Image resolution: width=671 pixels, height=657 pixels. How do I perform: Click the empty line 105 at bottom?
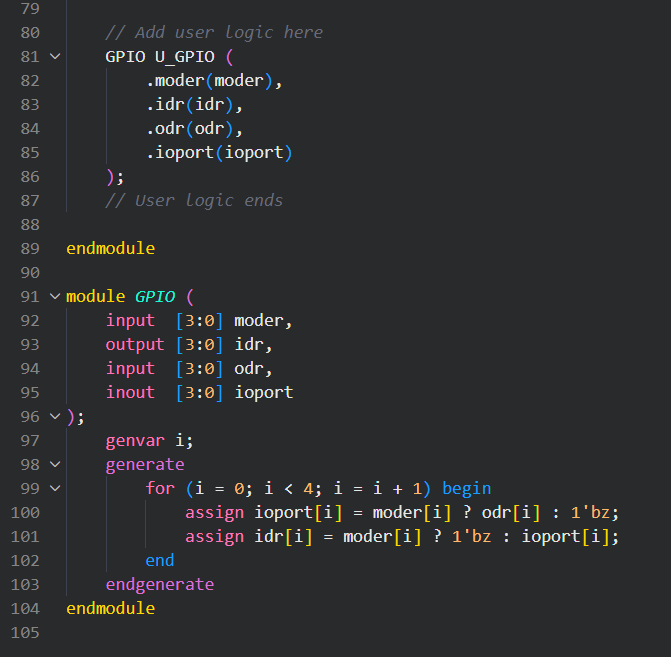click(300, 633)
